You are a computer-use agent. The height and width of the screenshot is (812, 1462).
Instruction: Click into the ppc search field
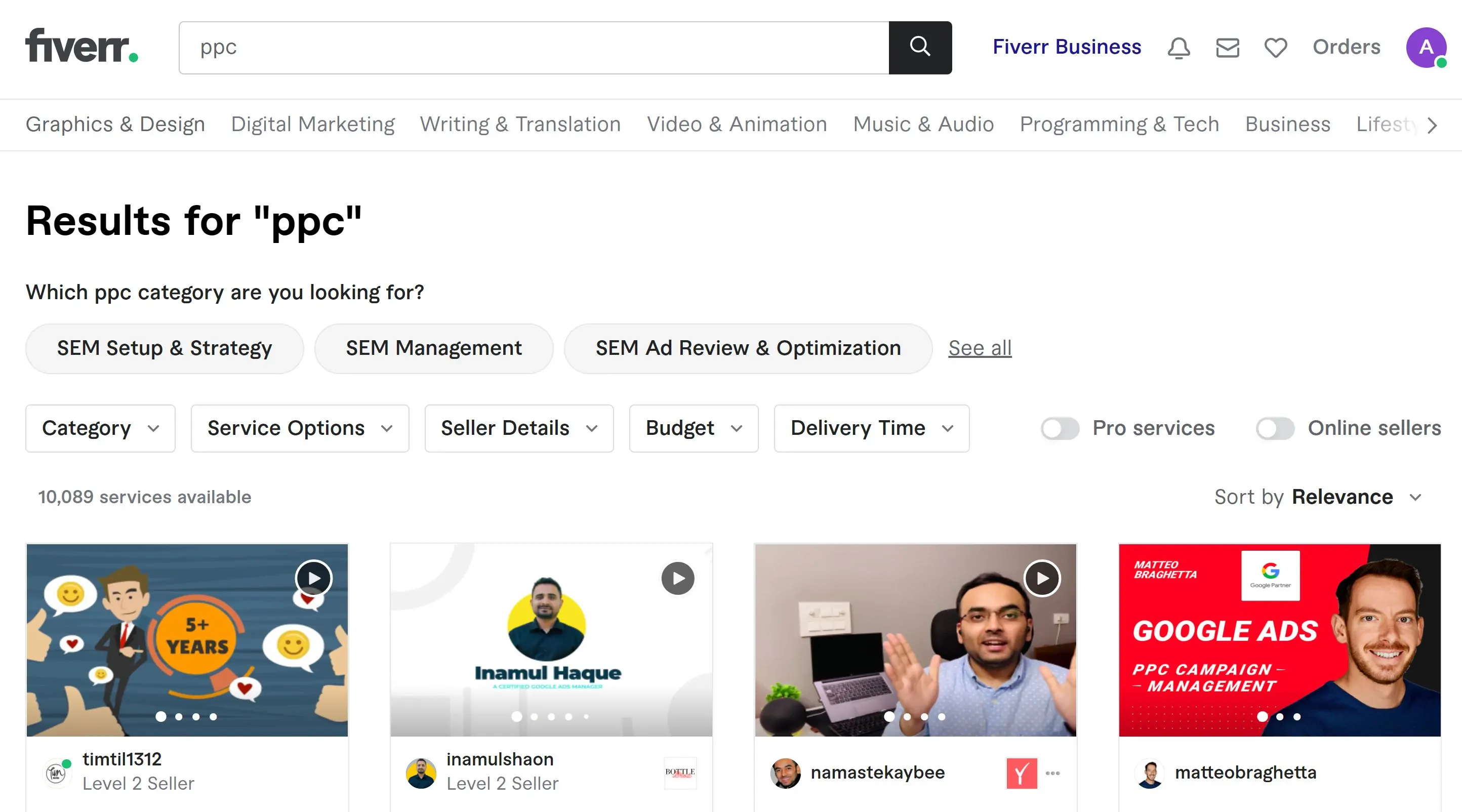point(534,48)
